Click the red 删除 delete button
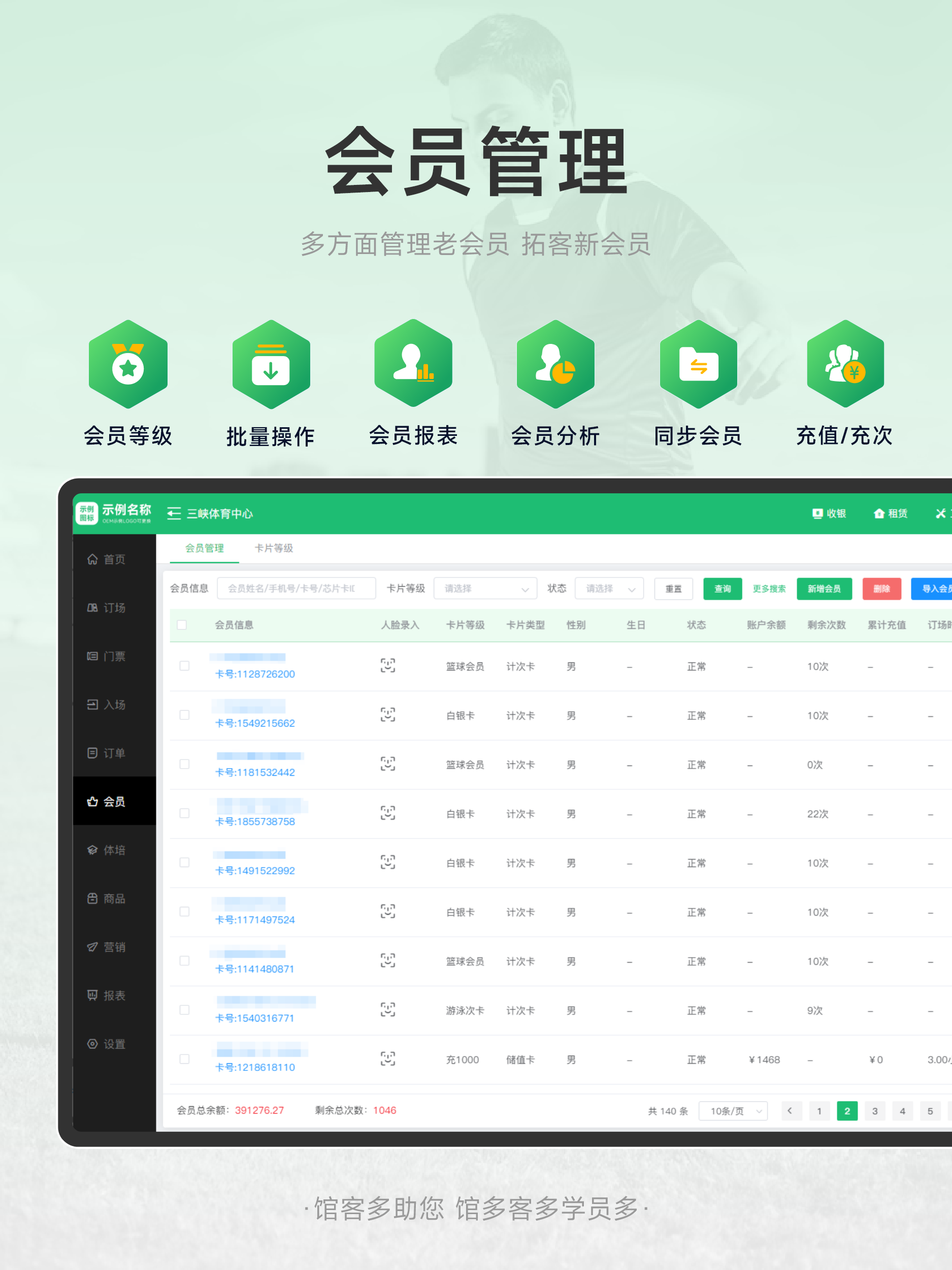The height and width of the screenshot is (1270, 952). tap(881, 588)
